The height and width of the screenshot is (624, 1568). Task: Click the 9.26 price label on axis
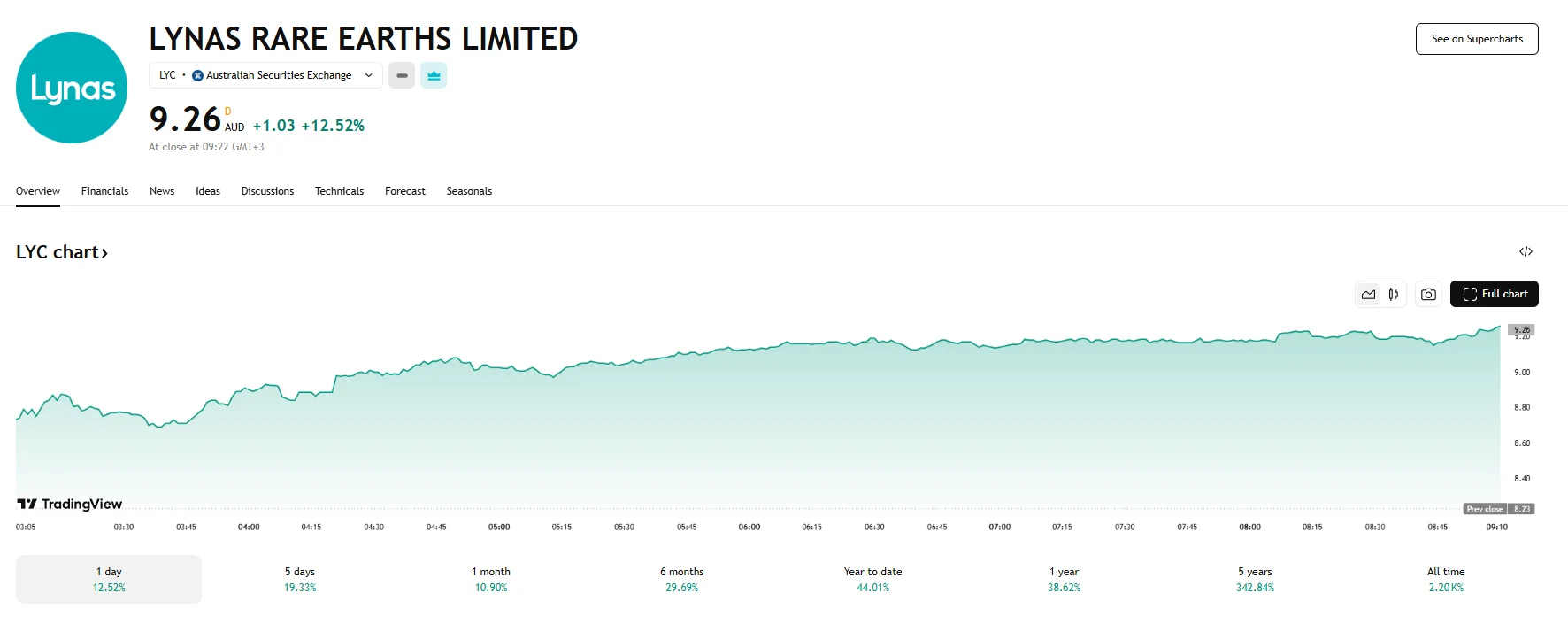click(1521, 330)
